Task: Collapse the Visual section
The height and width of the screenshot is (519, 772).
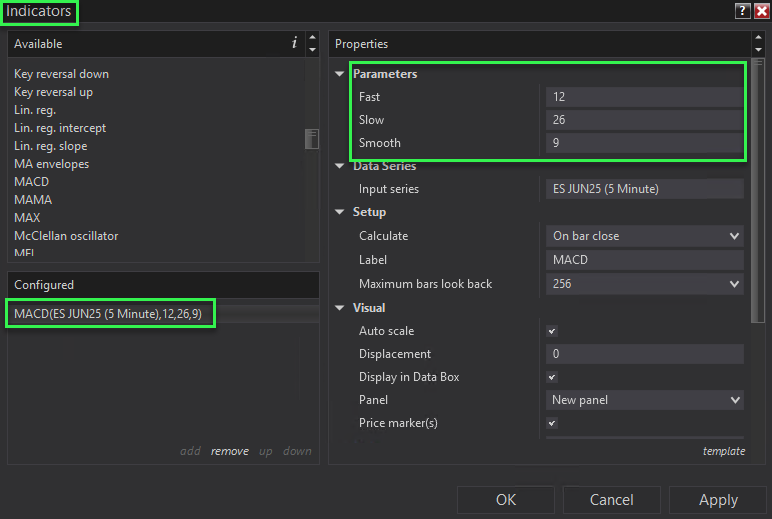Action: (x=339, y=308)
